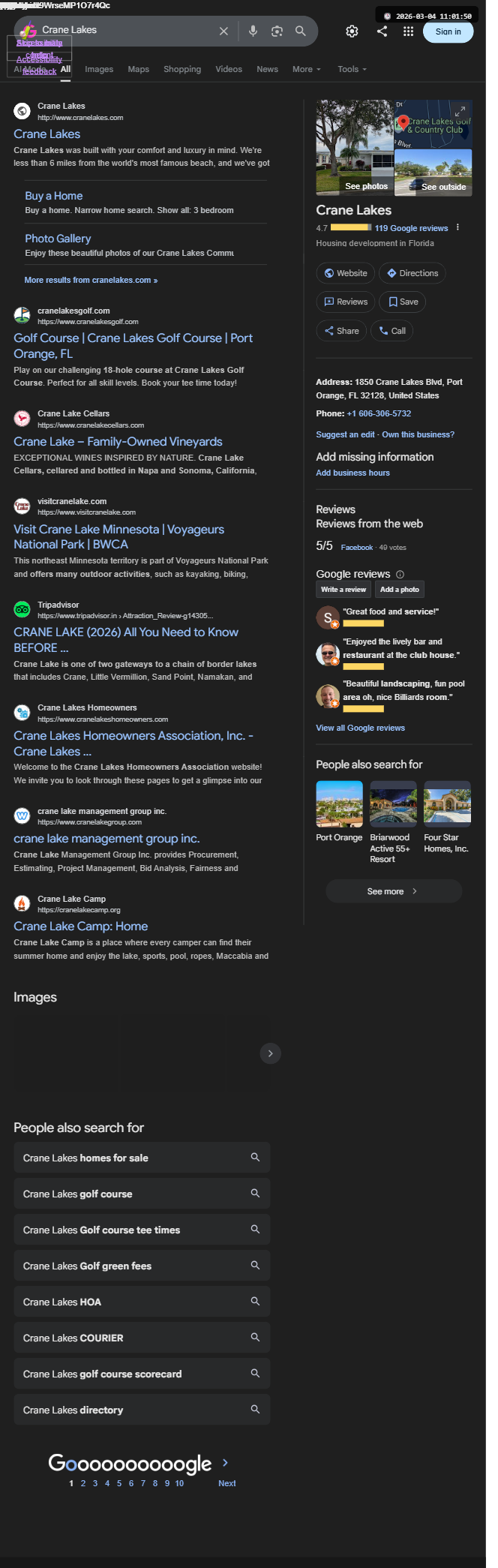Click Suggest an edit link

pyautogui.click(x=345, y=434)
